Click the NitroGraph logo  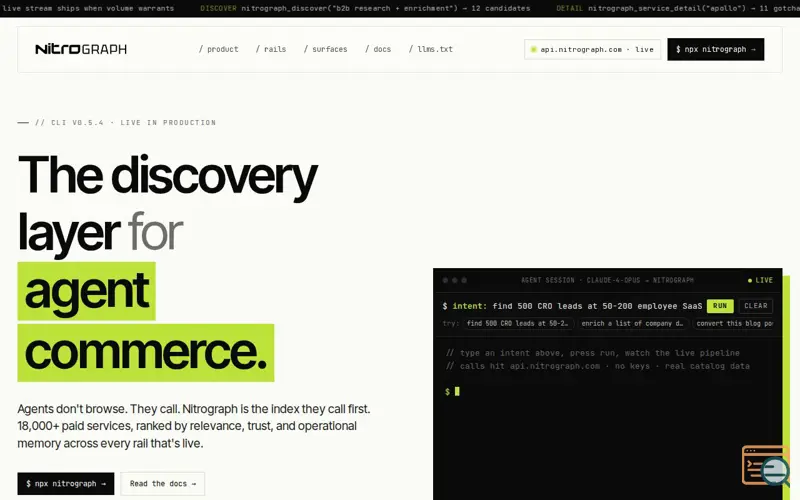click(x=81, y=49)
